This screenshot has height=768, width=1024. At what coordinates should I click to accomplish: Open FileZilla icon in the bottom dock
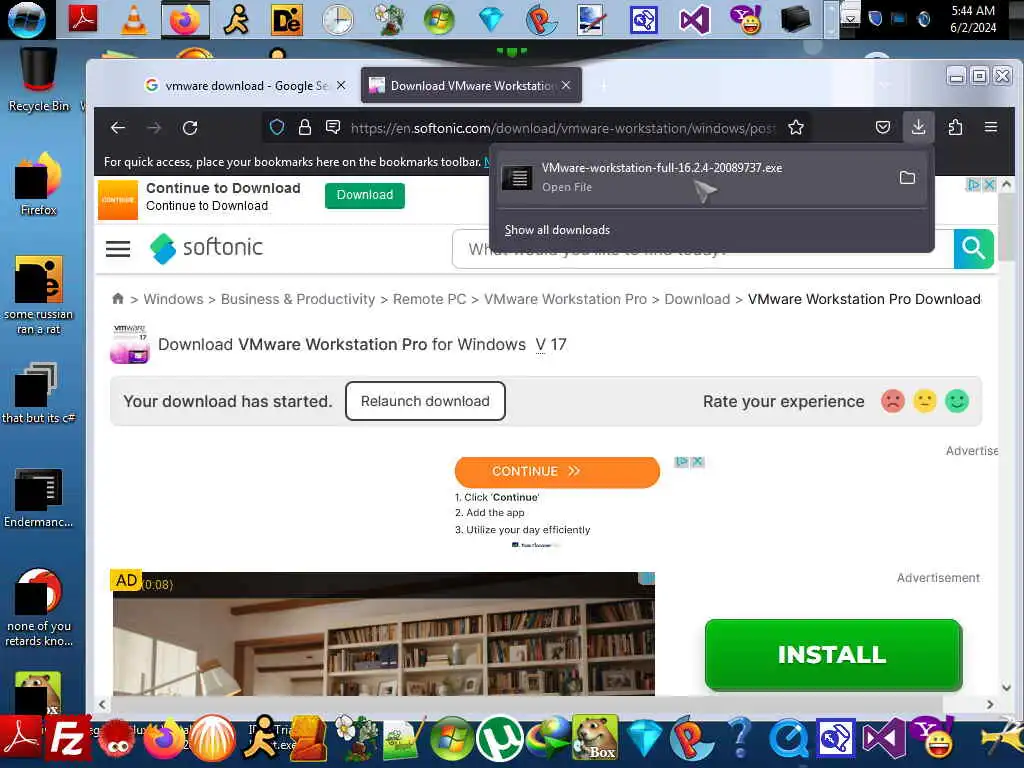(x=67, y=740)
